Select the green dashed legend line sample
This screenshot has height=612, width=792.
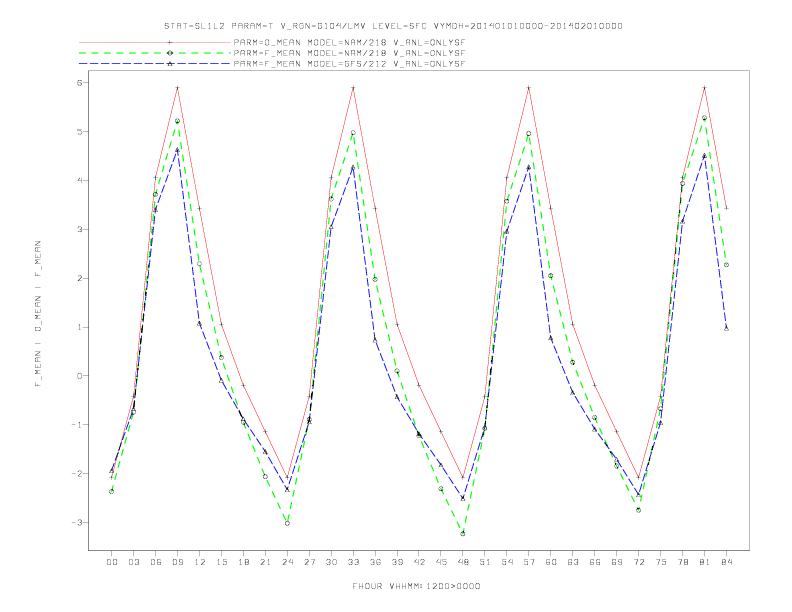(x=155, y=53)
